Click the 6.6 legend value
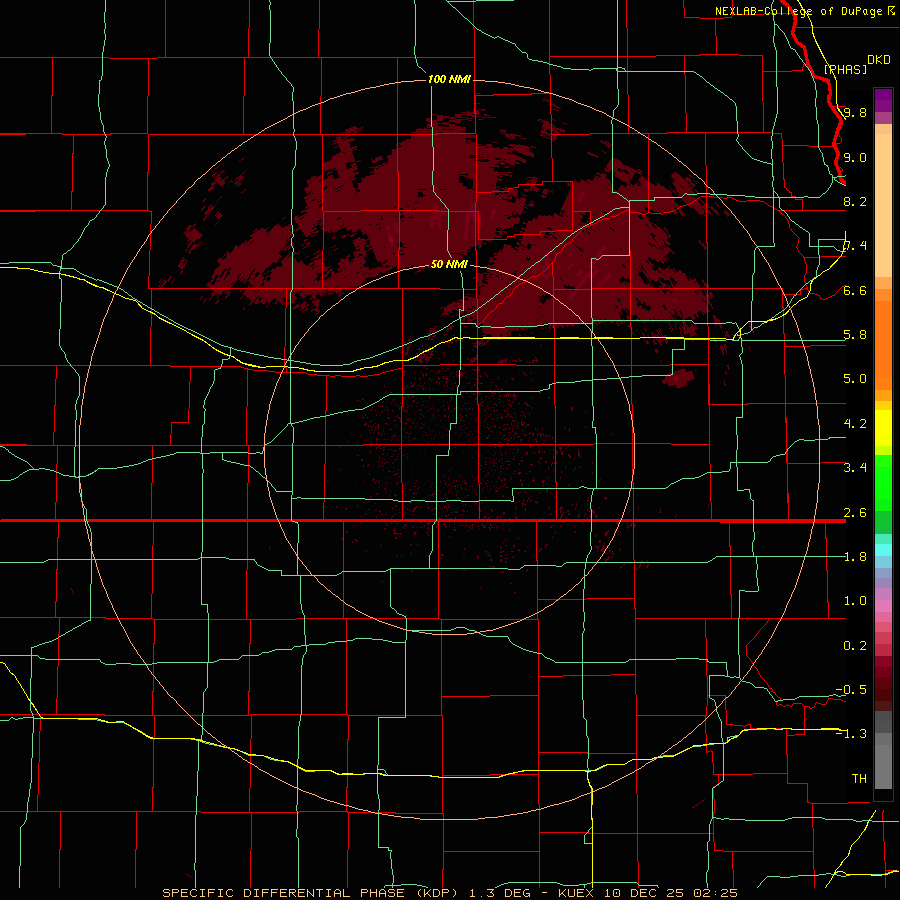The width and height of the screenshot is (900, 900). (x=855, y=290)
